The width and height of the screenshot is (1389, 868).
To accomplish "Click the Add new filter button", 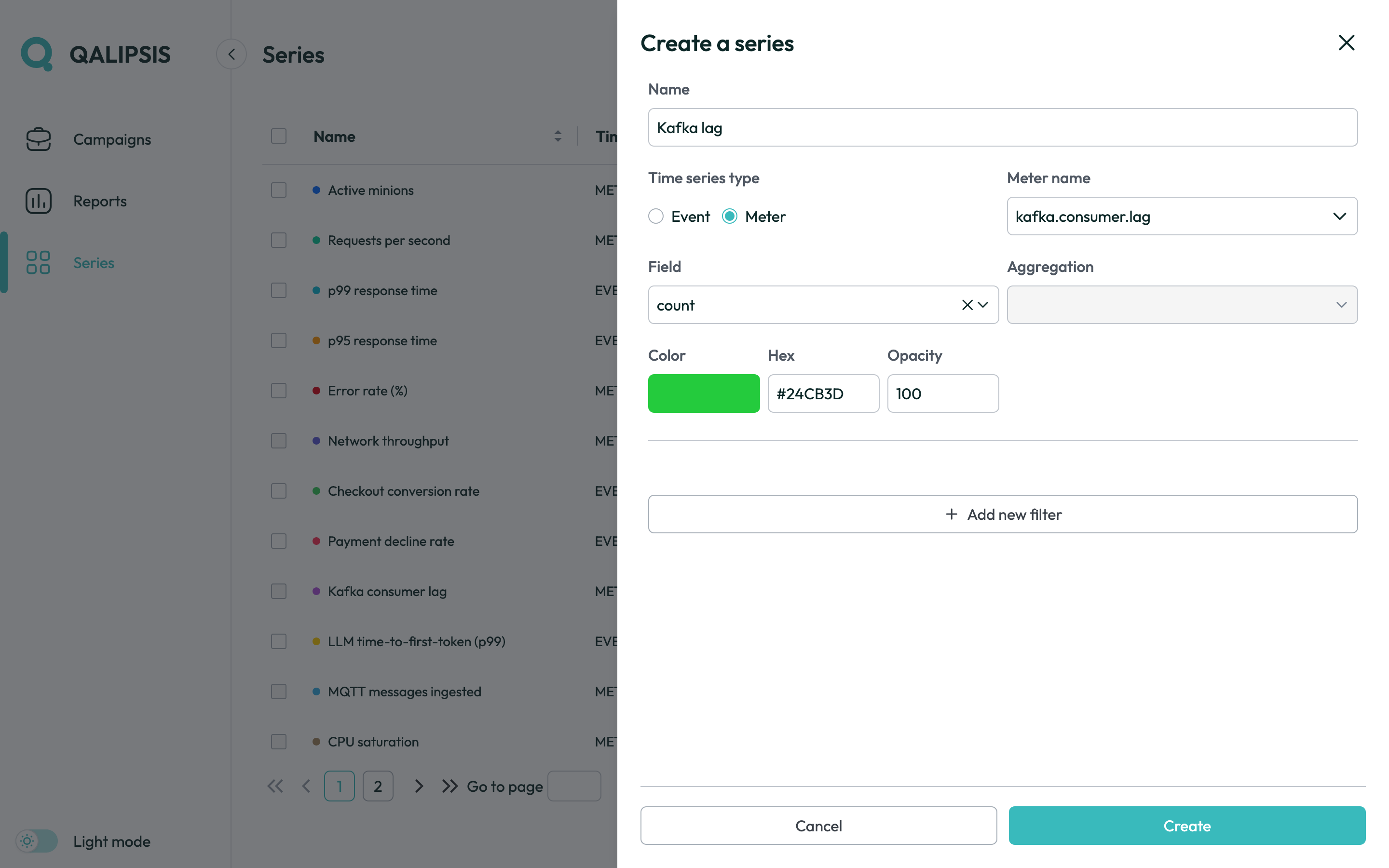I will pyautogui.click(x=1003, y=514).
